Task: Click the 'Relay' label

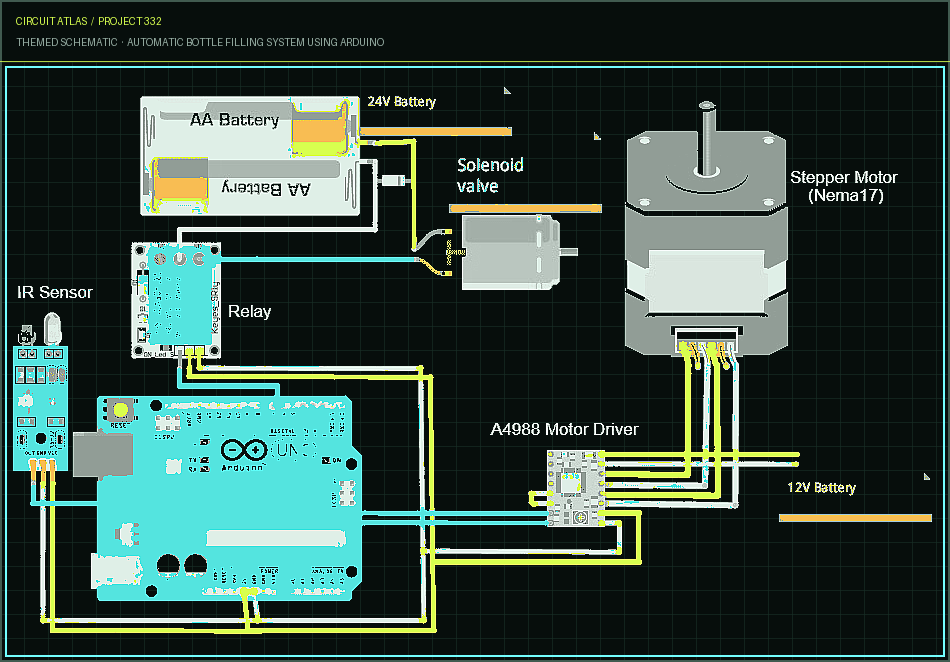Action: click(250, 311)
